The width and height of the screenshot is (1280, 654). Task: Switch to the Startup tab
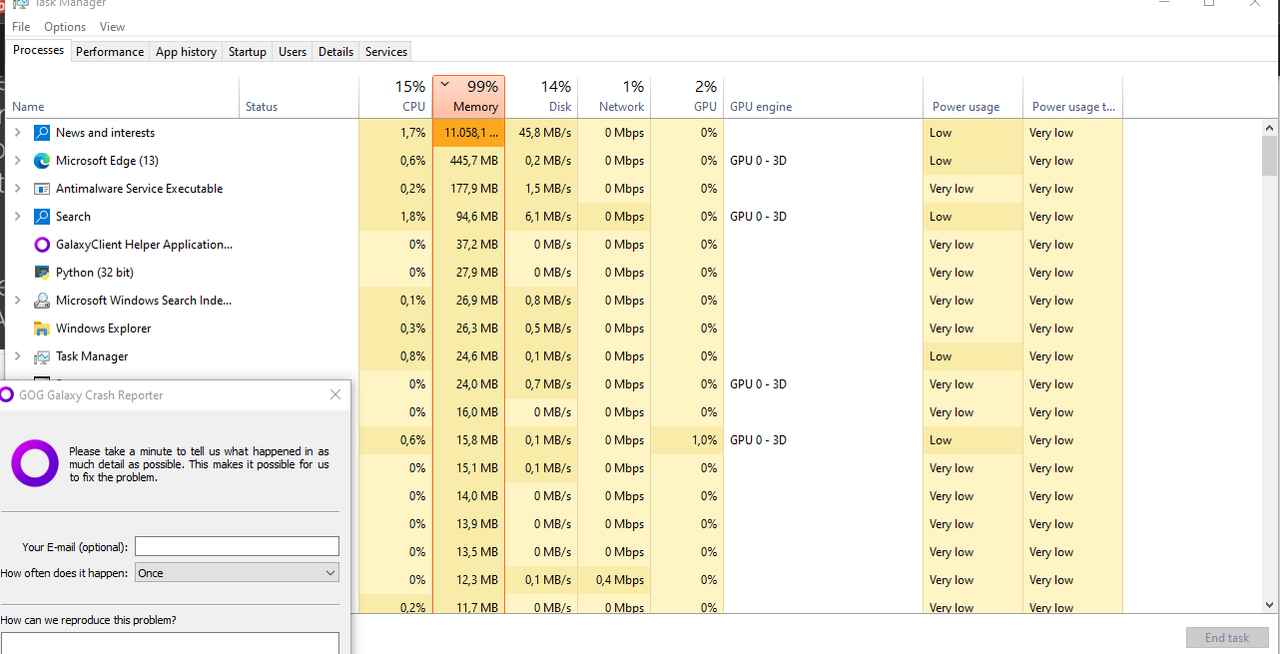click(247, 52)
